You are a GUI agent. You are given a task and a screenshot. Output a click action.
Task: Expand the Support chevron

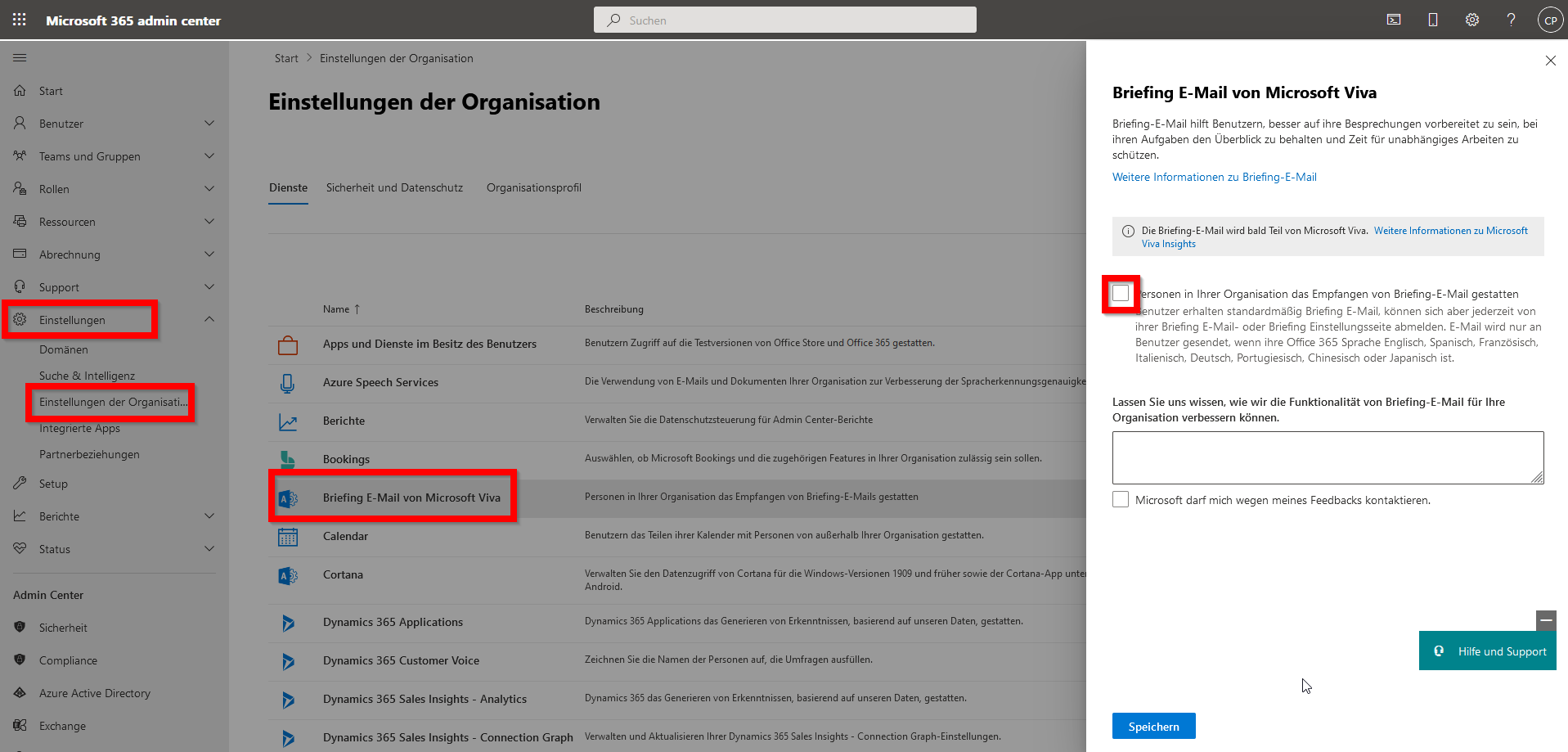(x=209, y=286)
